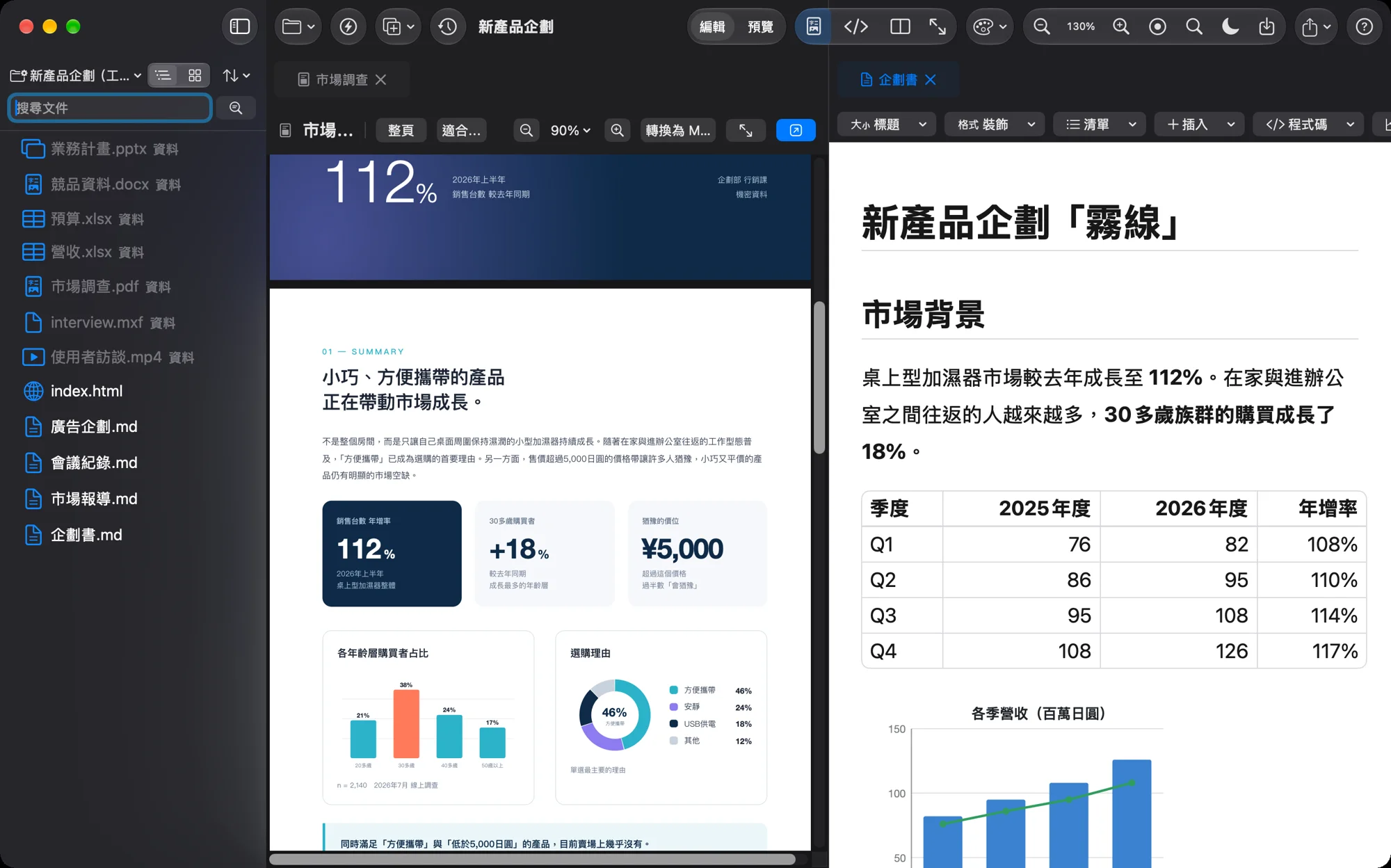Open the PDF 90% zoom dropdown
The width and height of the screenshot is (1391, 868).
coord(570,130)
